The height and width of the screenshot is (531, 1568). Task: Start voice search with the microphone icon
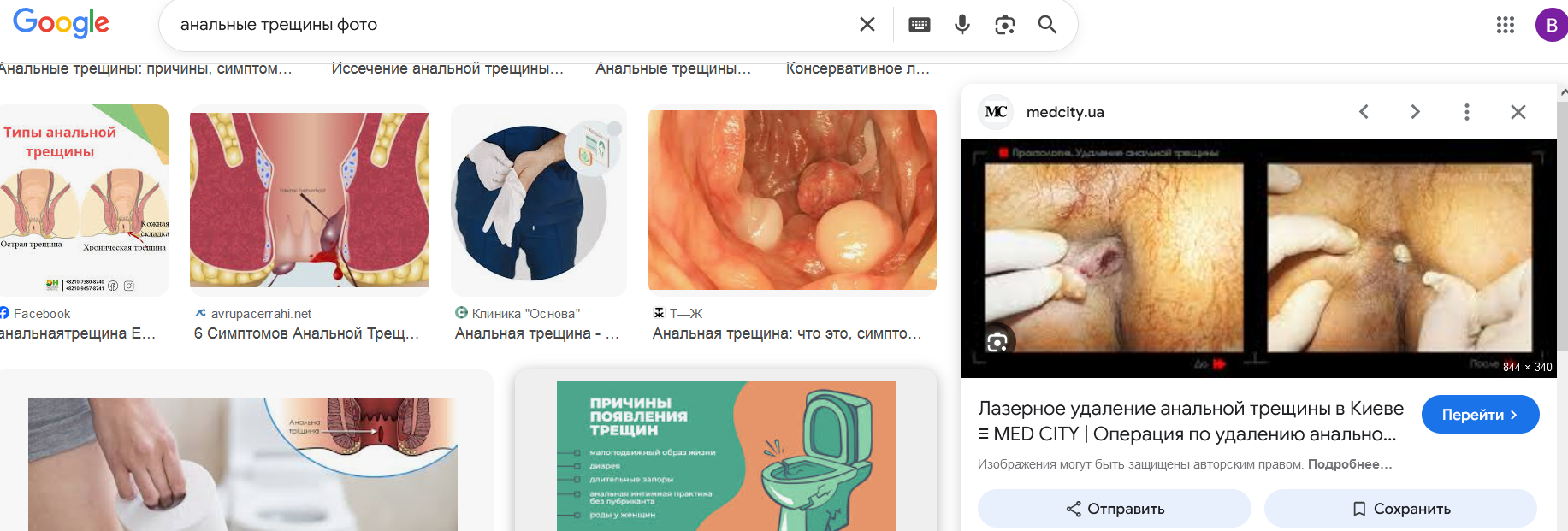962,25
